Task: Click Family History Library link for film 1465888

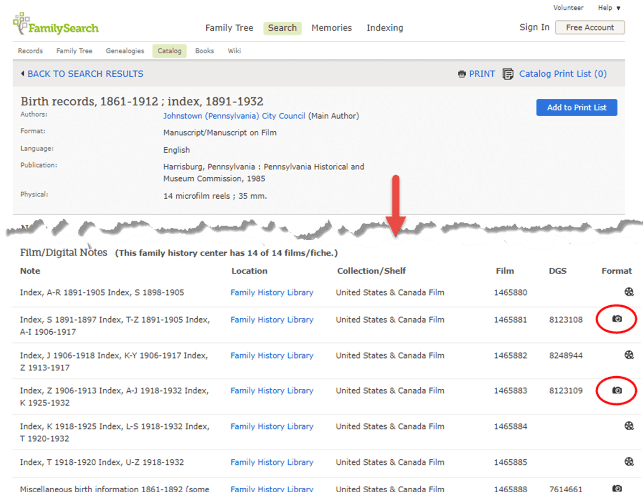Action: (x=271, y=488)
